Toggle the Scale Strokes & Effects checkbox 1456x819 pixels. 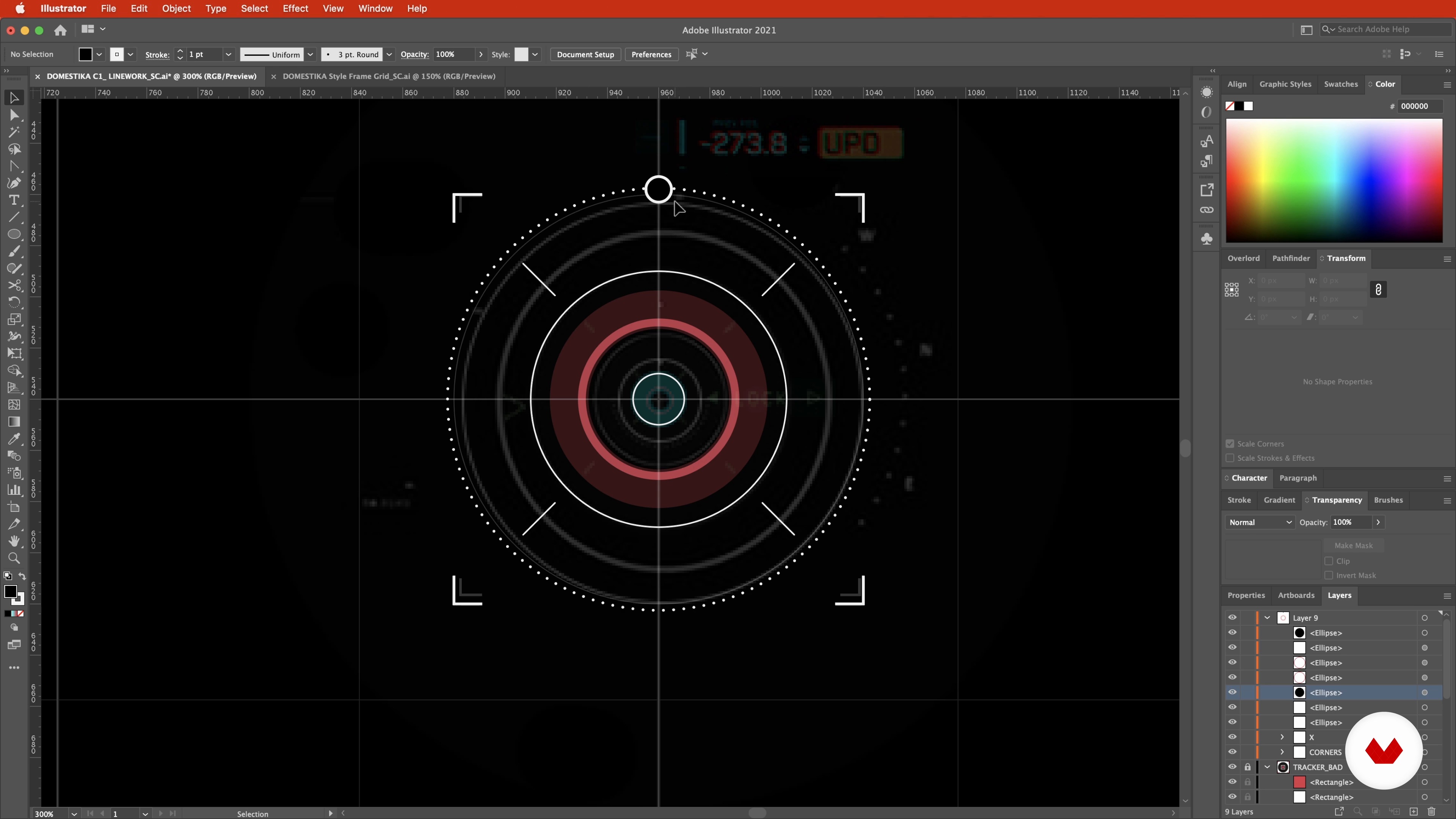point(1230,458)
